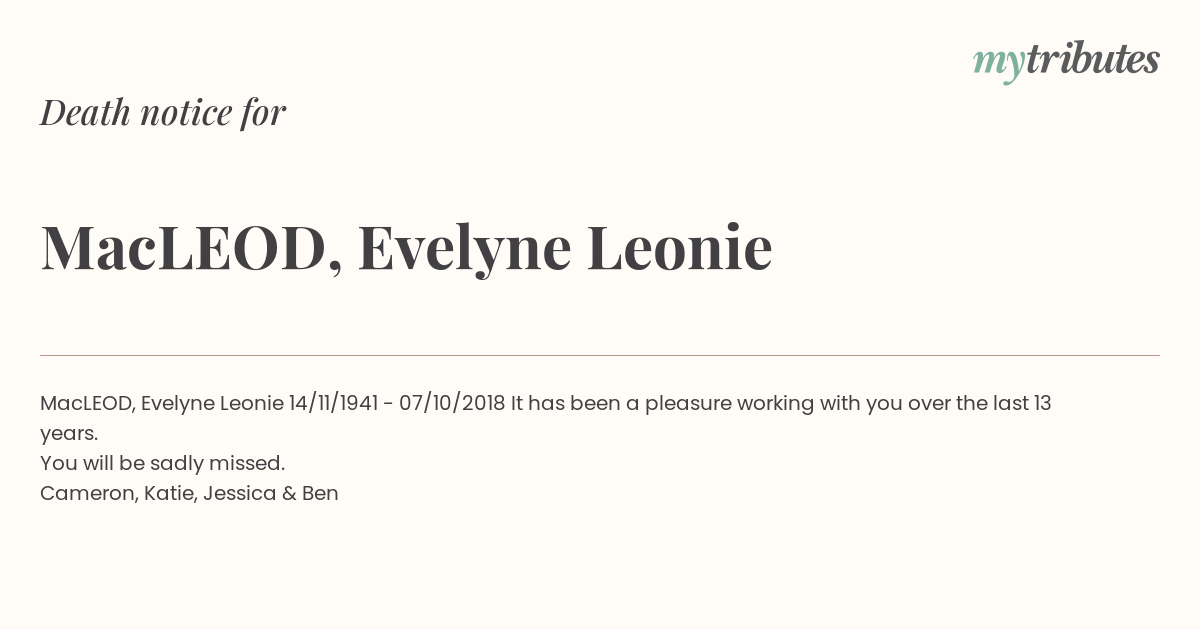Click the mytributes logo
This screenshot has height=630, width=1200.
tap(1066, 61)
